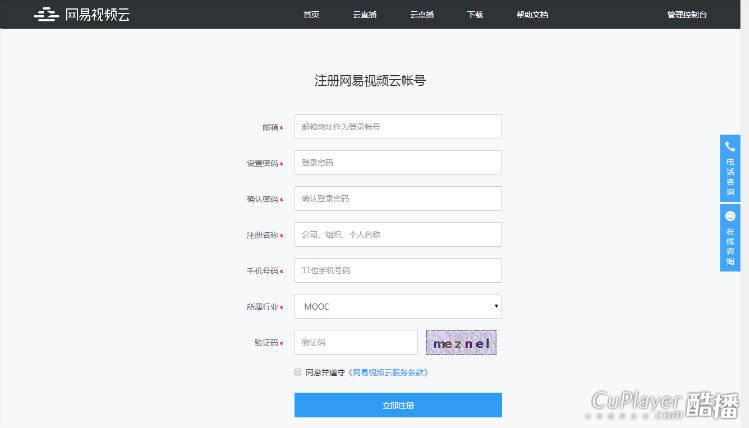The height and width of the screenshot is (428, 749).
Task: Focus the 验证码 captcha input box
Action: (x=355, y=343)
